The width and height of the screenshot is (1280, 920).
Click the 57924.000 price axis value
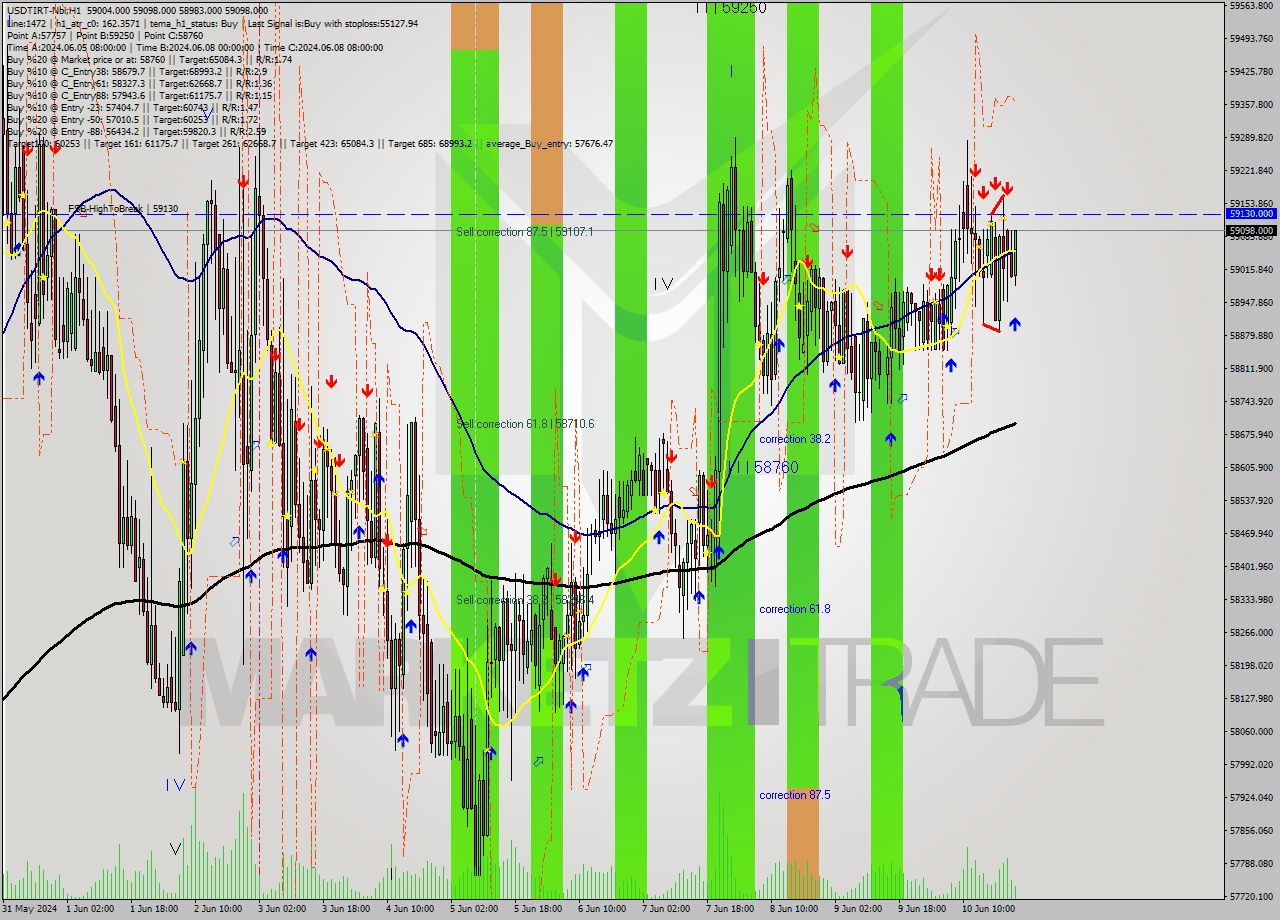click(x=1252, y=797)
